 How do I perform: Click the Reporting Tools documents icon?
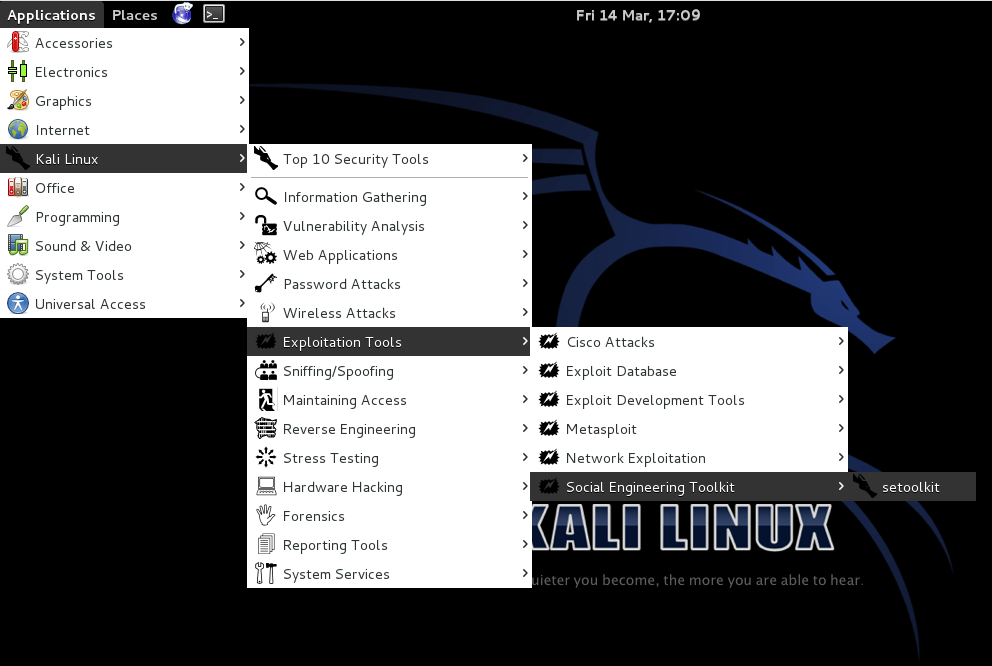coord(266,545)
